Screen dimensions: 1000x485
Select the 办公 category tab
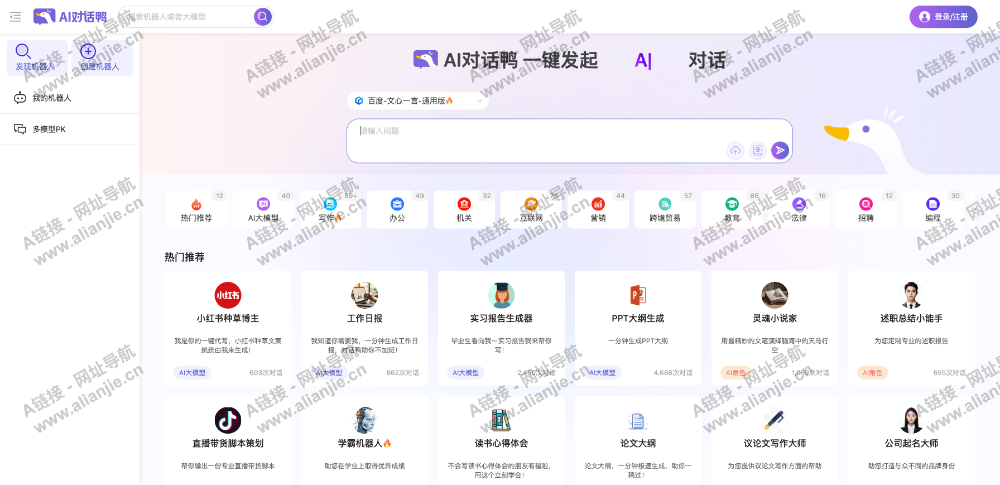coord(397,208)
